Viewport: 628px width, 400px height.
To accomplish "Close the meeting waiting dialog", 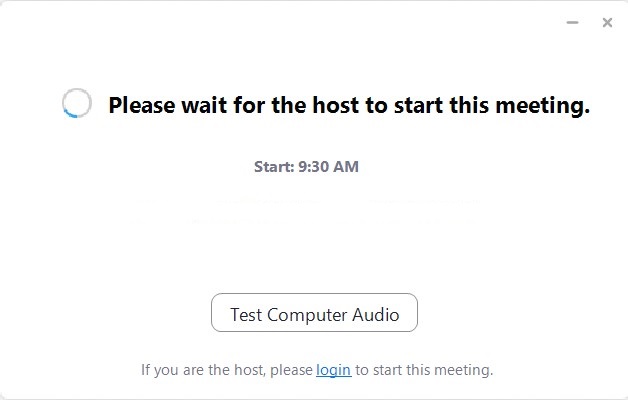I will (607, 22).
